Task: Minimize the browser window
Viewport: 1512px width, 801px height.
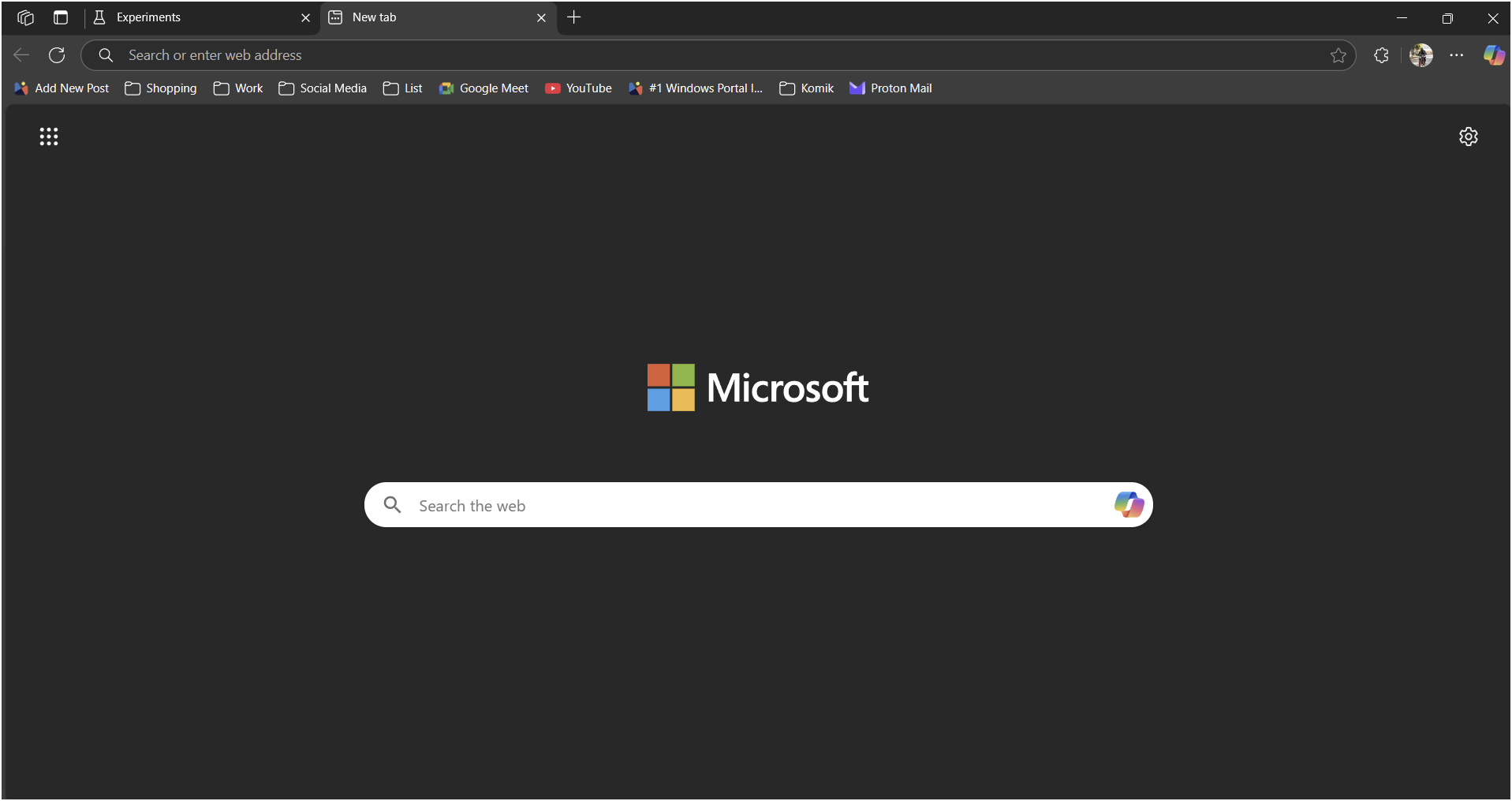Action: [1402, 17]
